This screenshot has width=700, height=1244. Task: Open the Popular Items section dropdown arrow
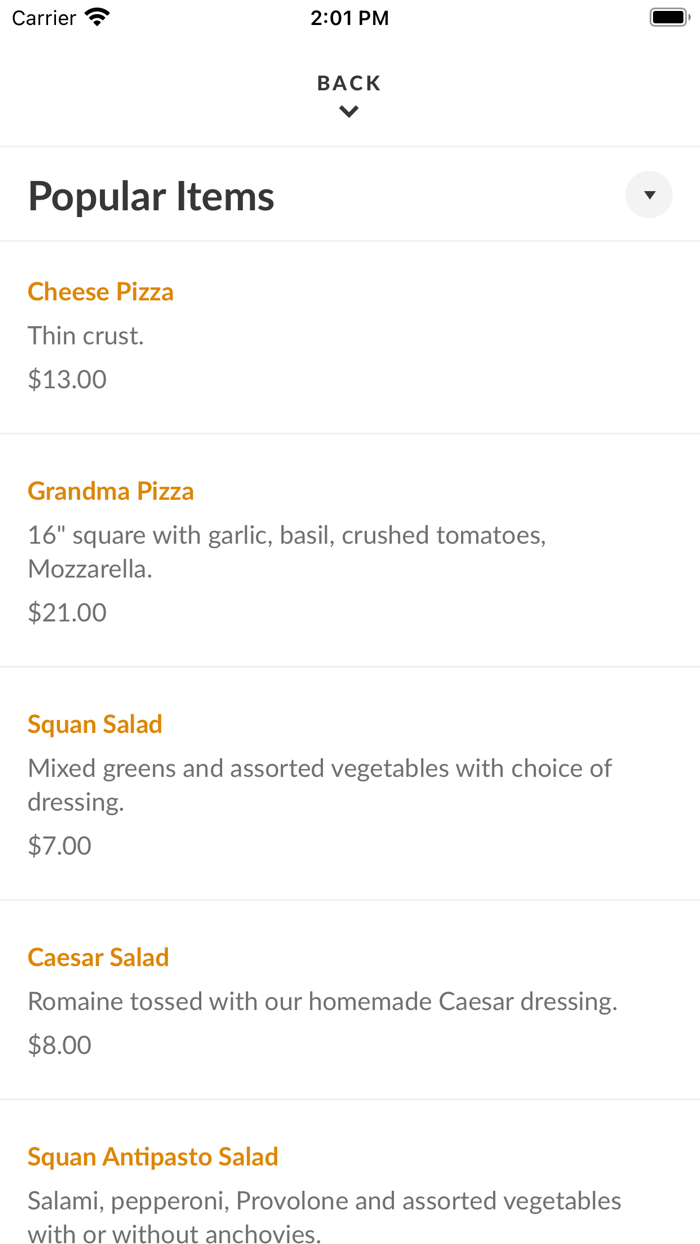pyautogui.click(x=648, y=194)
